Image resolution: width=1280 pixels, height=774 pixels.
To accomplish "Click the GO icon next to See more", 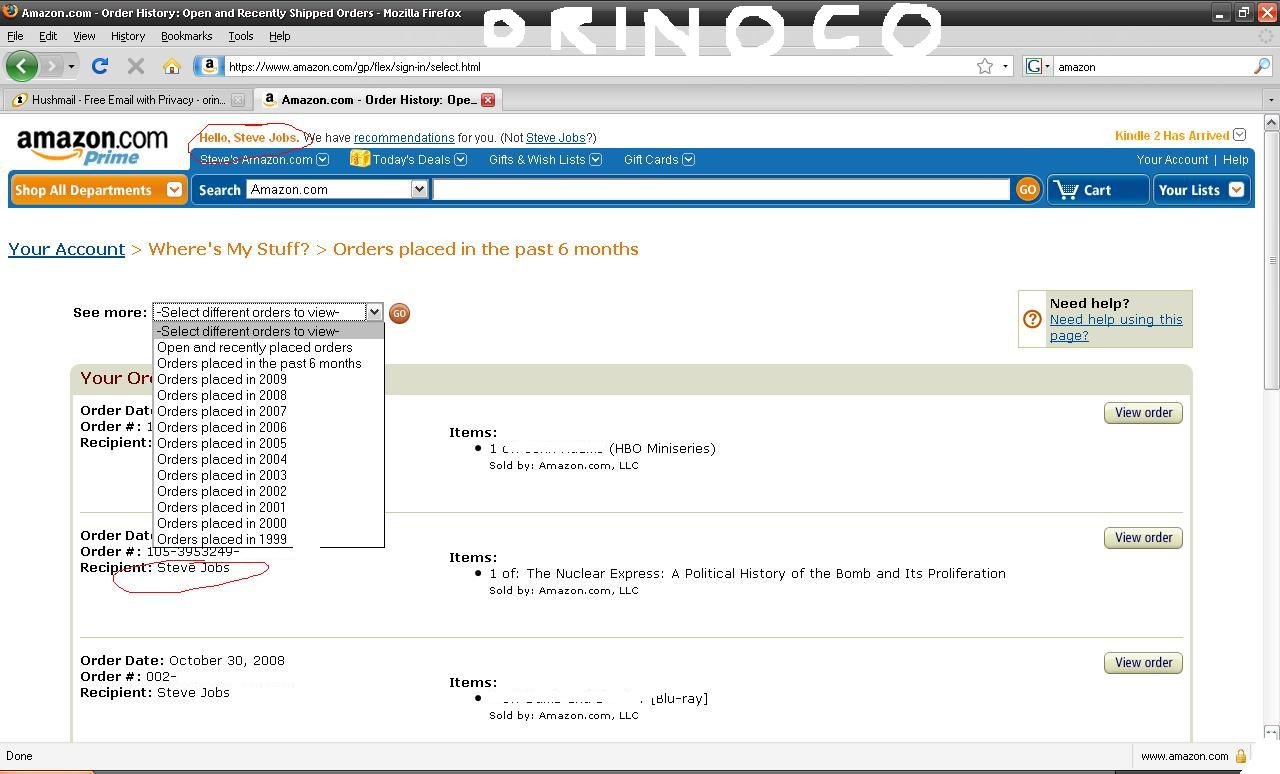I will click(399, 313).
